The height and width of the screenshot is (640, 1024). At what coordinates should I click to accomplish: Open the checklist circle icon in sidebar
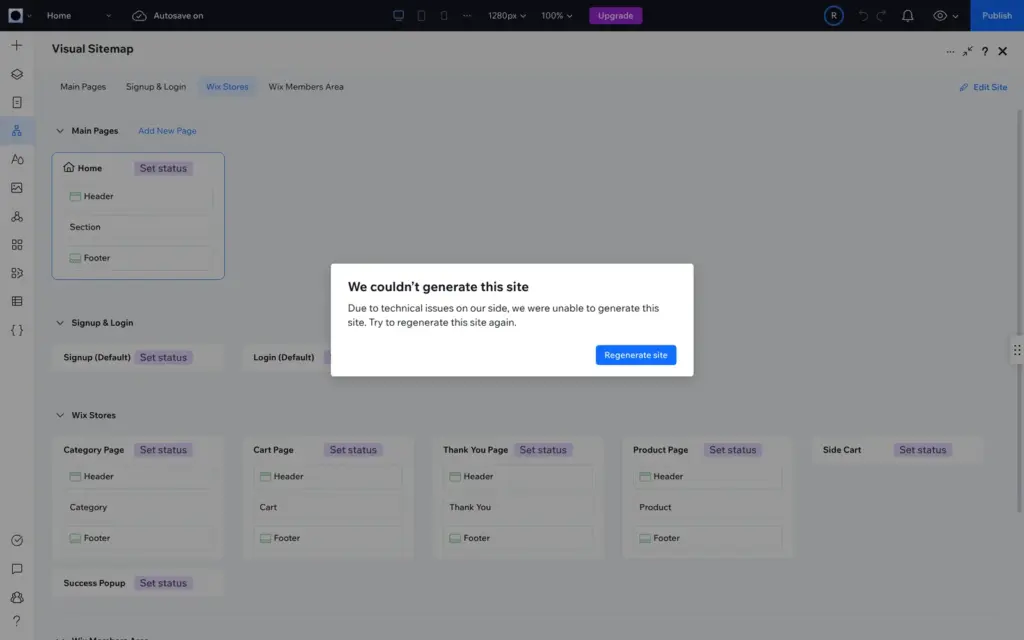[x=17, y=540]
